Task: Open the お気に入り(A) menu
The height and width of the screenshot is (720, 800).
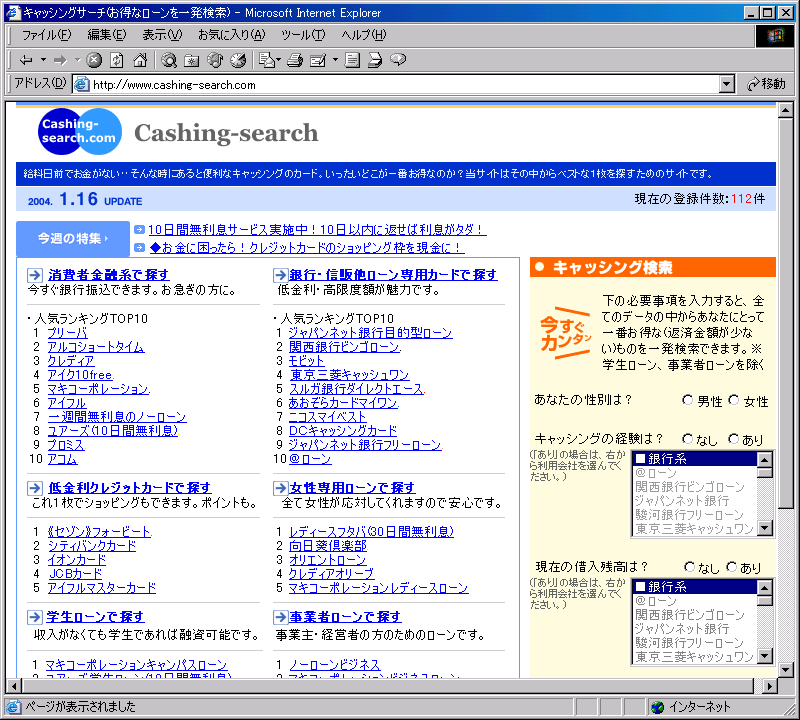Action: click(232, 35)
